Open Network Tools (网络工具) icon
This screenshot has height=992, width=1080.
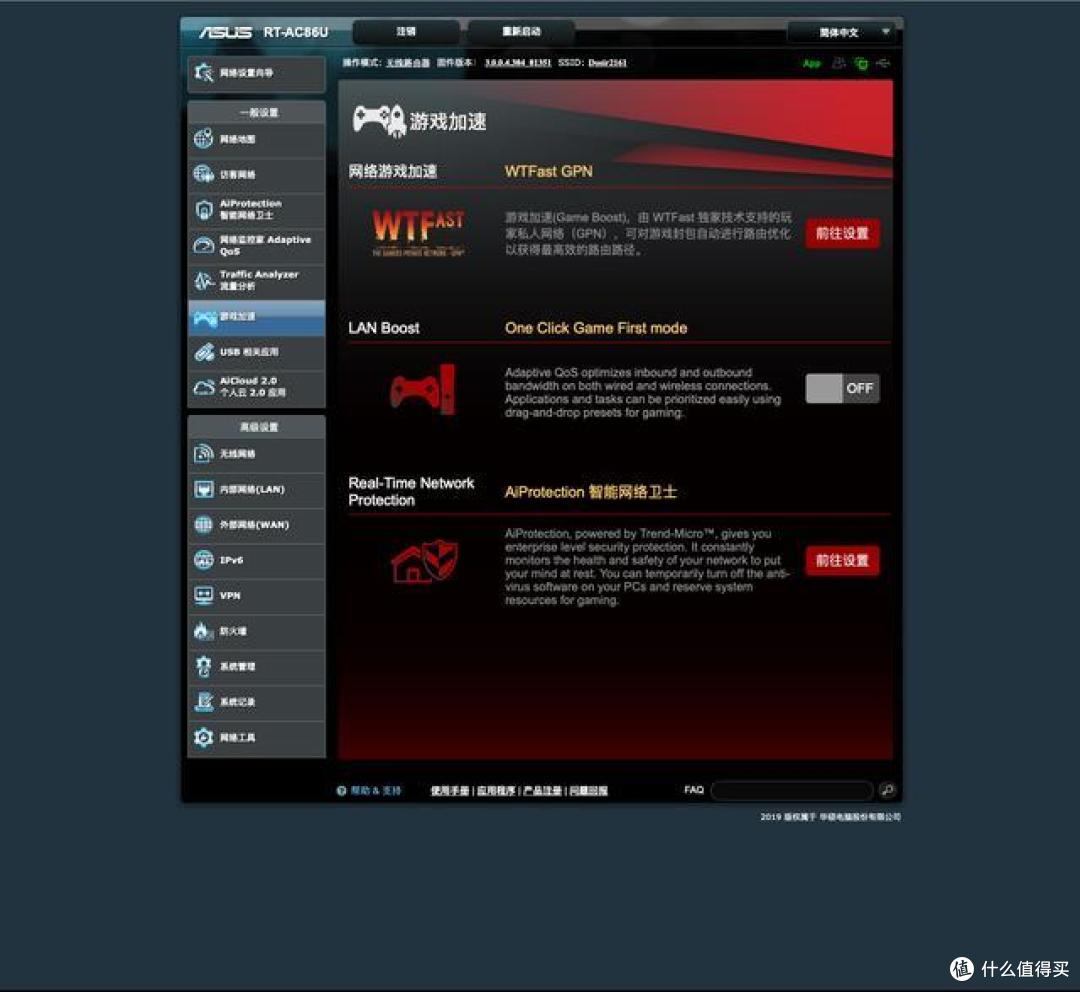coord(204,737)
